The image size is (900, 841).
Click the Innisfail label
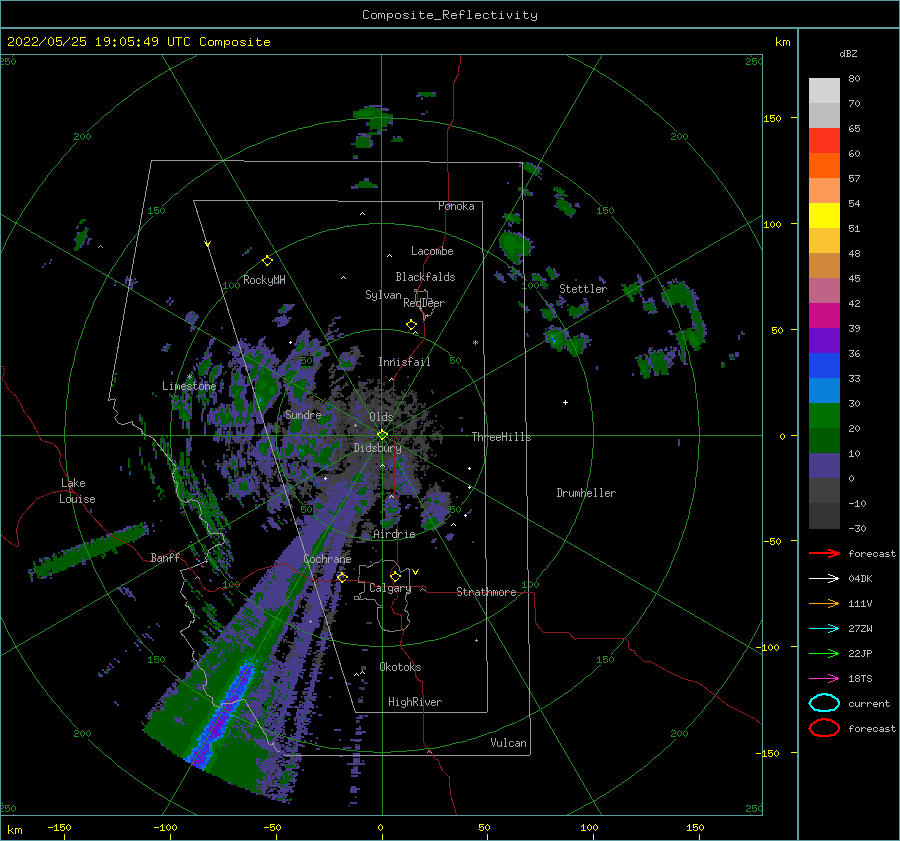point(404,362)
